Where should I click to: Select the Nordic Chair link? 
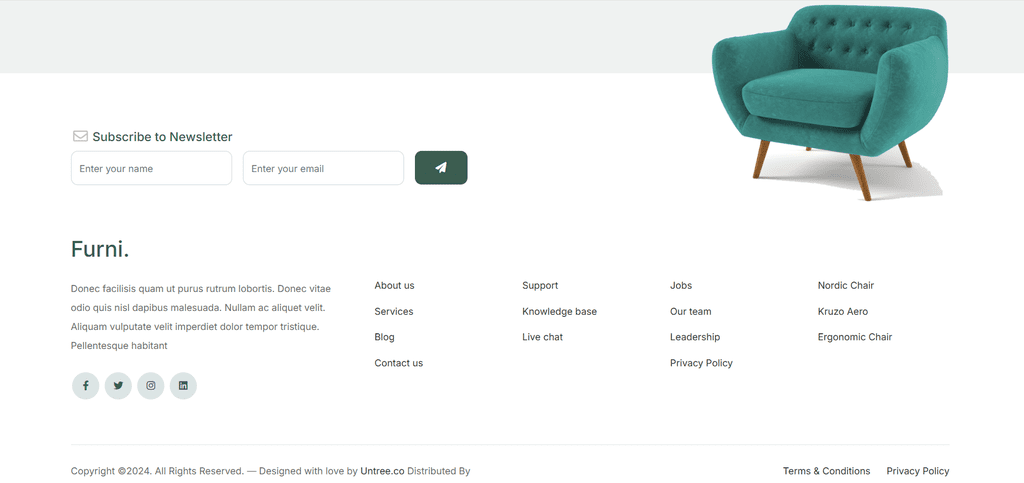[846, 286]
